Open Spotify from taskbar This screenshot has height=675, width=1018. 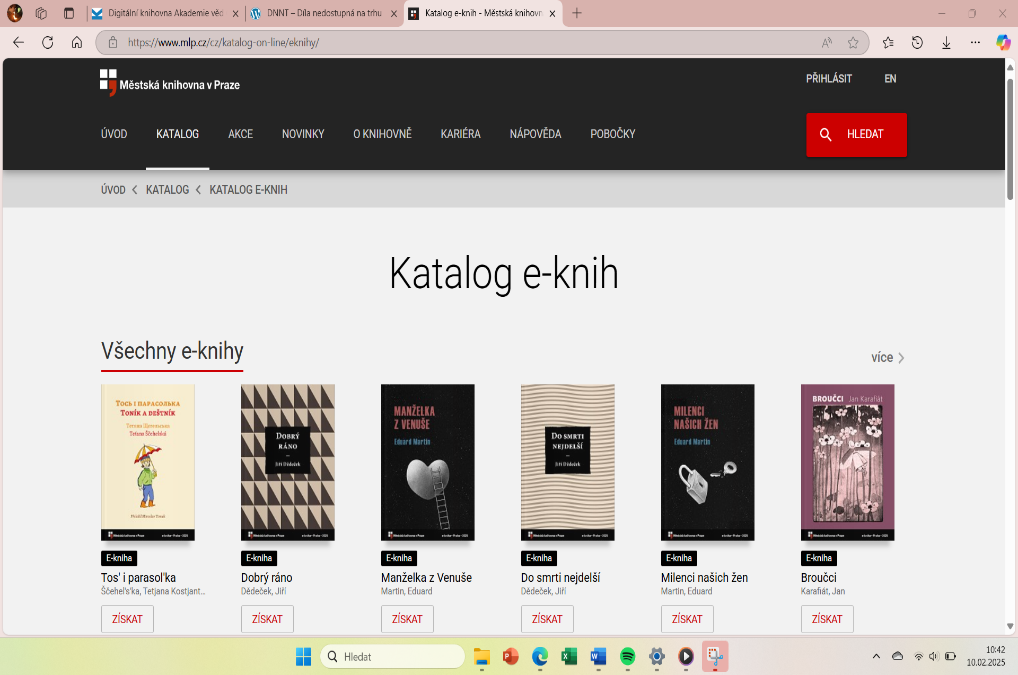[x=627, y=657]
